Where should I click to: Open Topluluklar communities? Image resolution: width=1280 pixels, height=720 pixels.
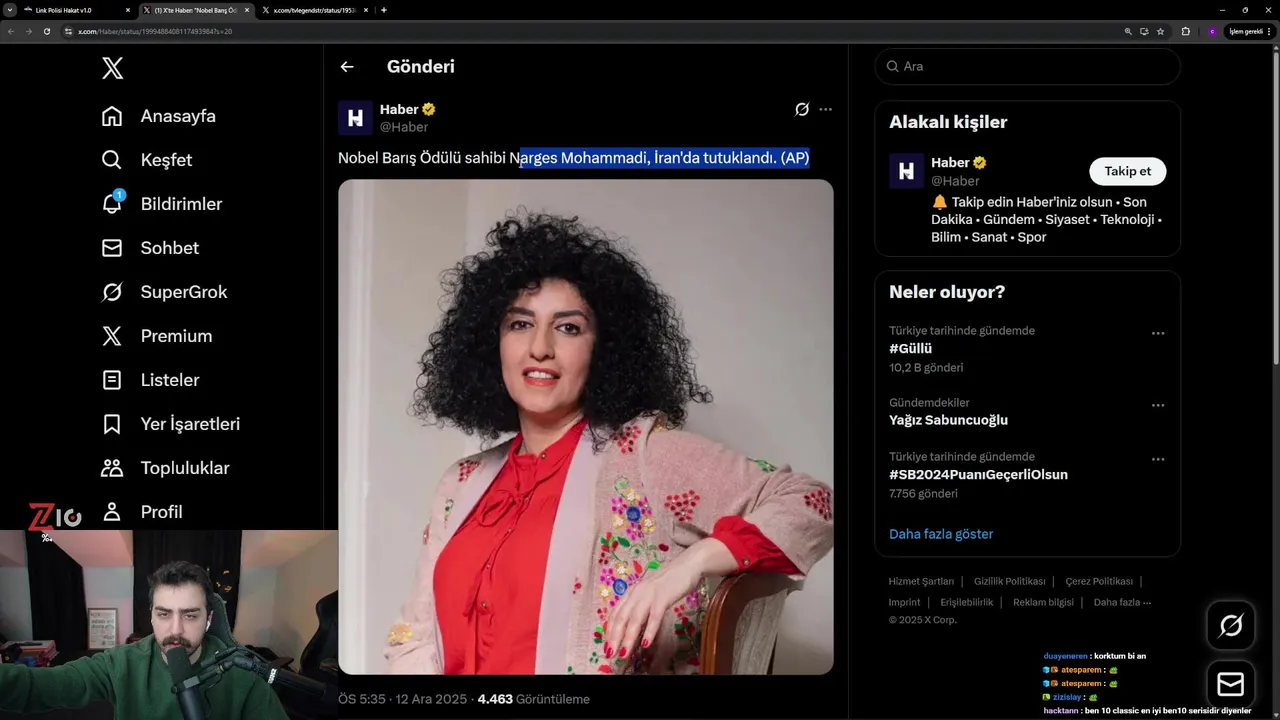(165, 468)
